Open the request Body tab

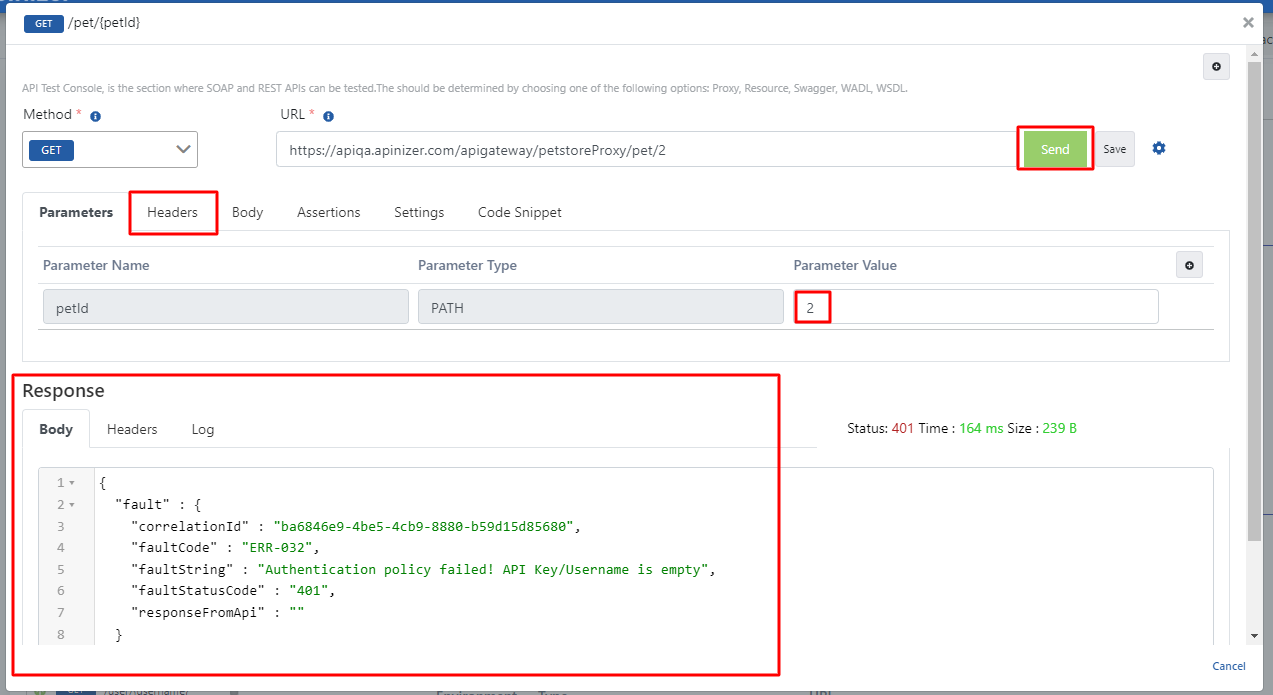pos(247,212)
